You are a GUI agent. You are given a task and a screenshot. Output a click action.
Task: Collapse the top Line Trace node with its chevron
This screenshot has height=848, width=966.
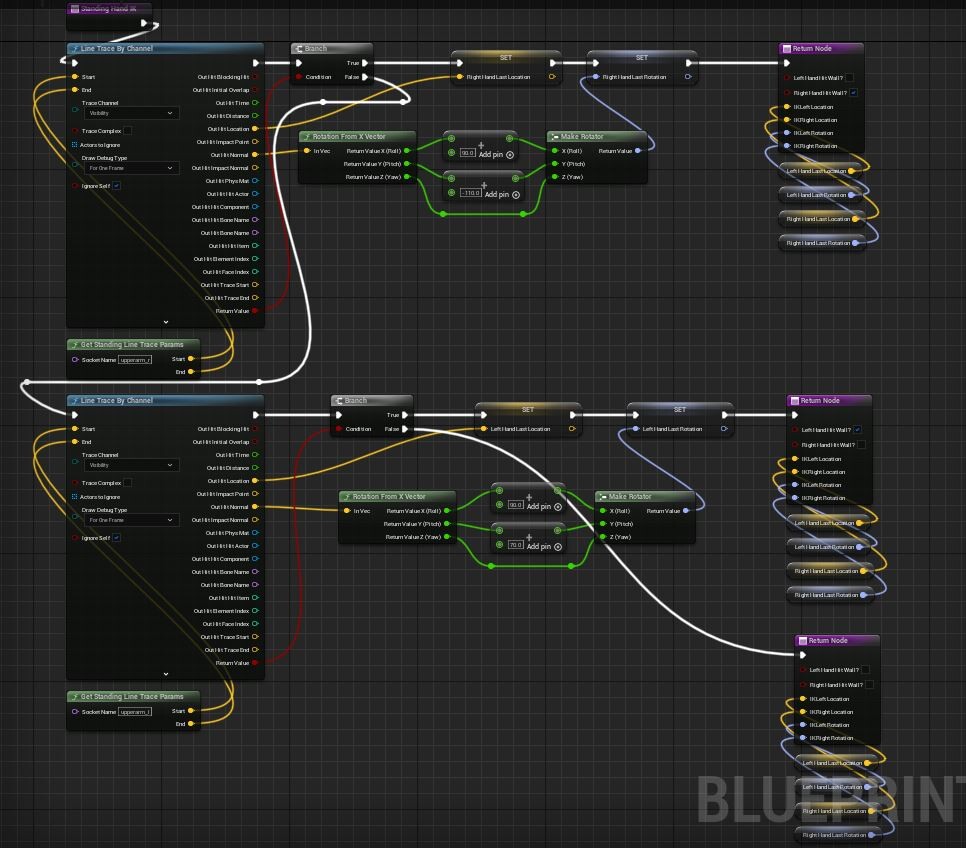[165, 322]
